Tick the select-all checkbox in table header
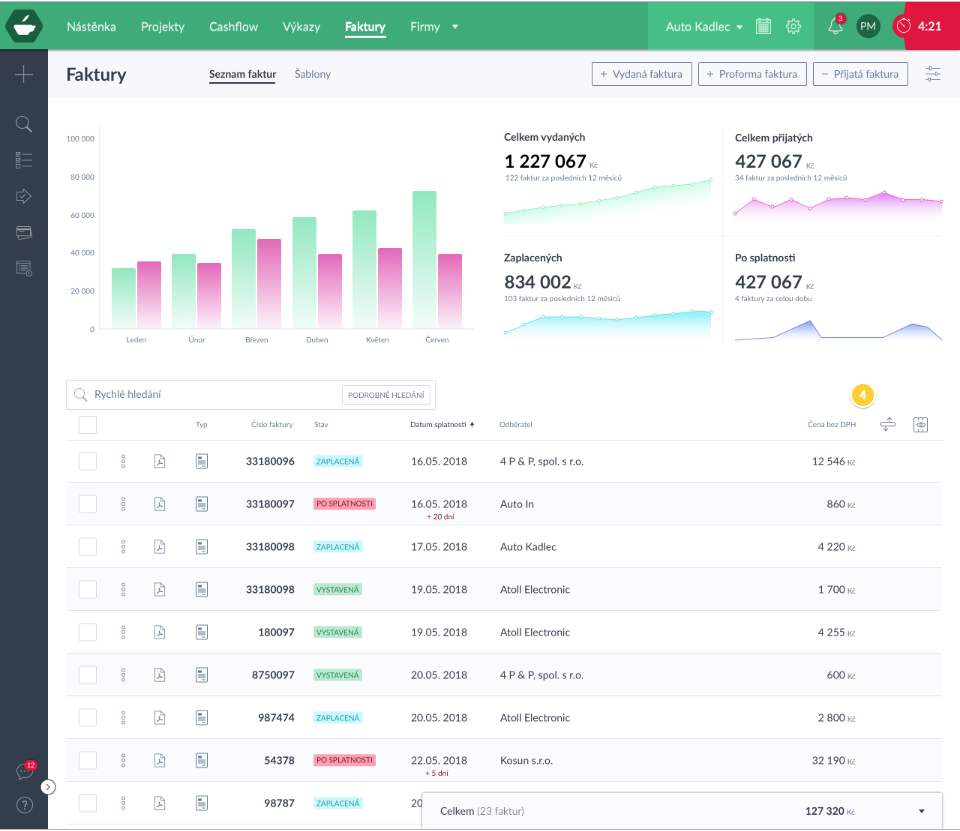This screenshot has height=831, width=960. coord(88,424)
